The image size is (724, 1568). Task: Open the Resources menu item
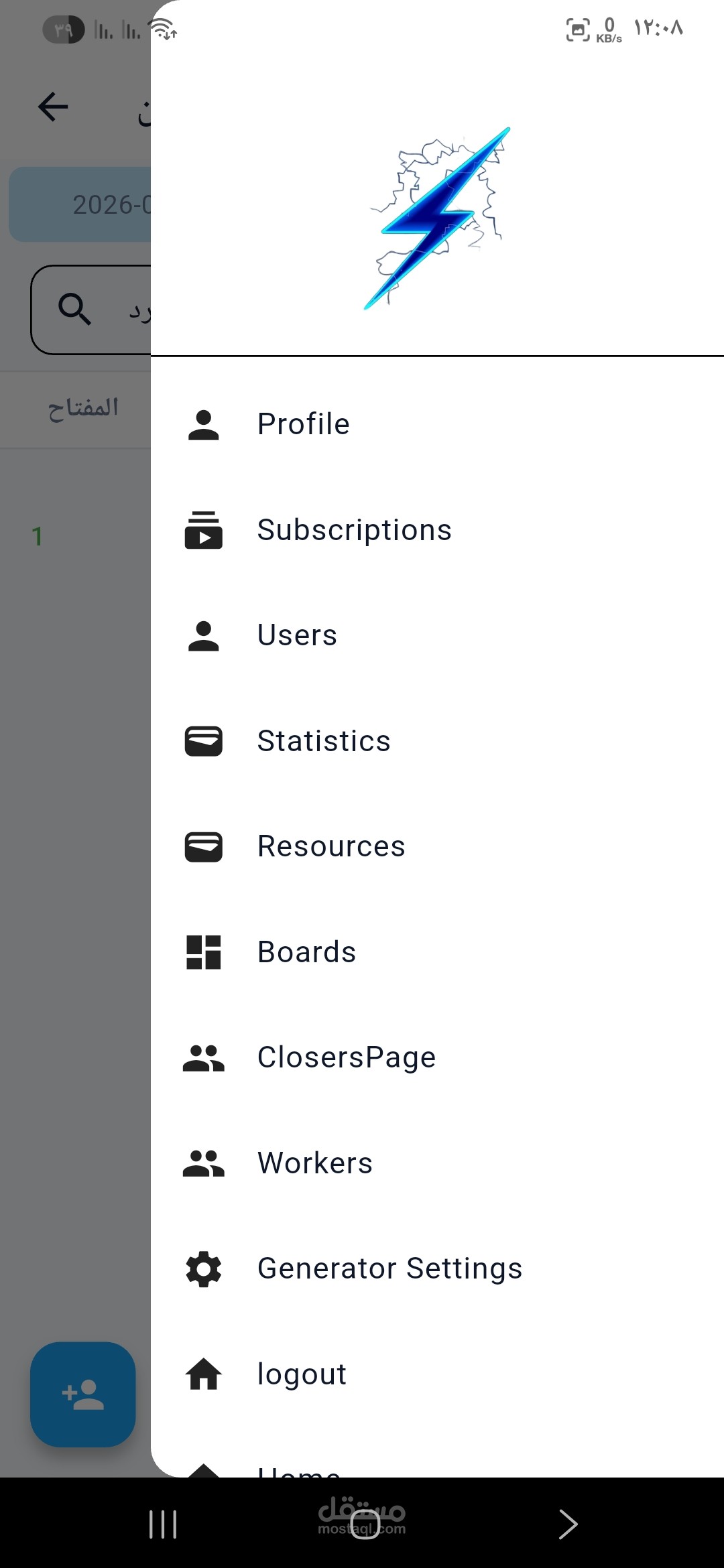point(331,846)
